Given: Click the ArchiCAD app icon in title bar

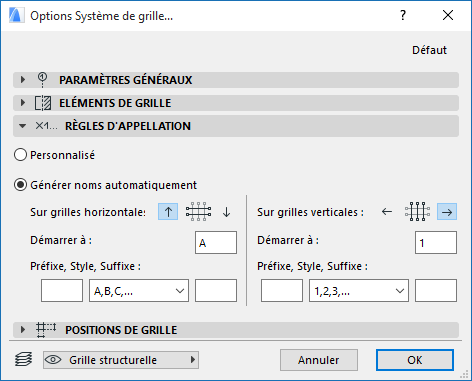Looking at the screenshot, I should (x=16, y=15).
